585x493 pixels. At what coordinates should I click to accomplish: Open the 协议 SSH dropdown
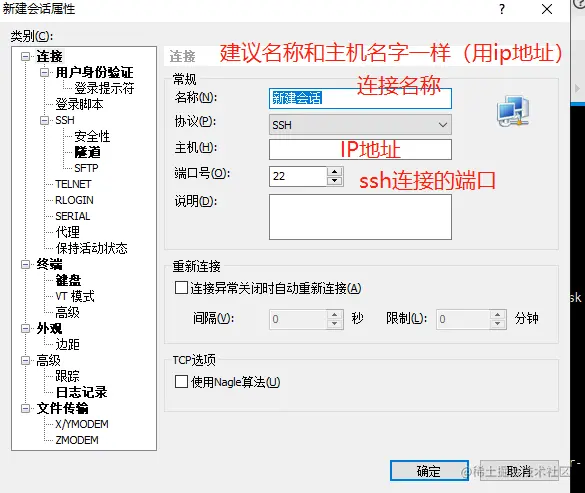click(360, 125)
